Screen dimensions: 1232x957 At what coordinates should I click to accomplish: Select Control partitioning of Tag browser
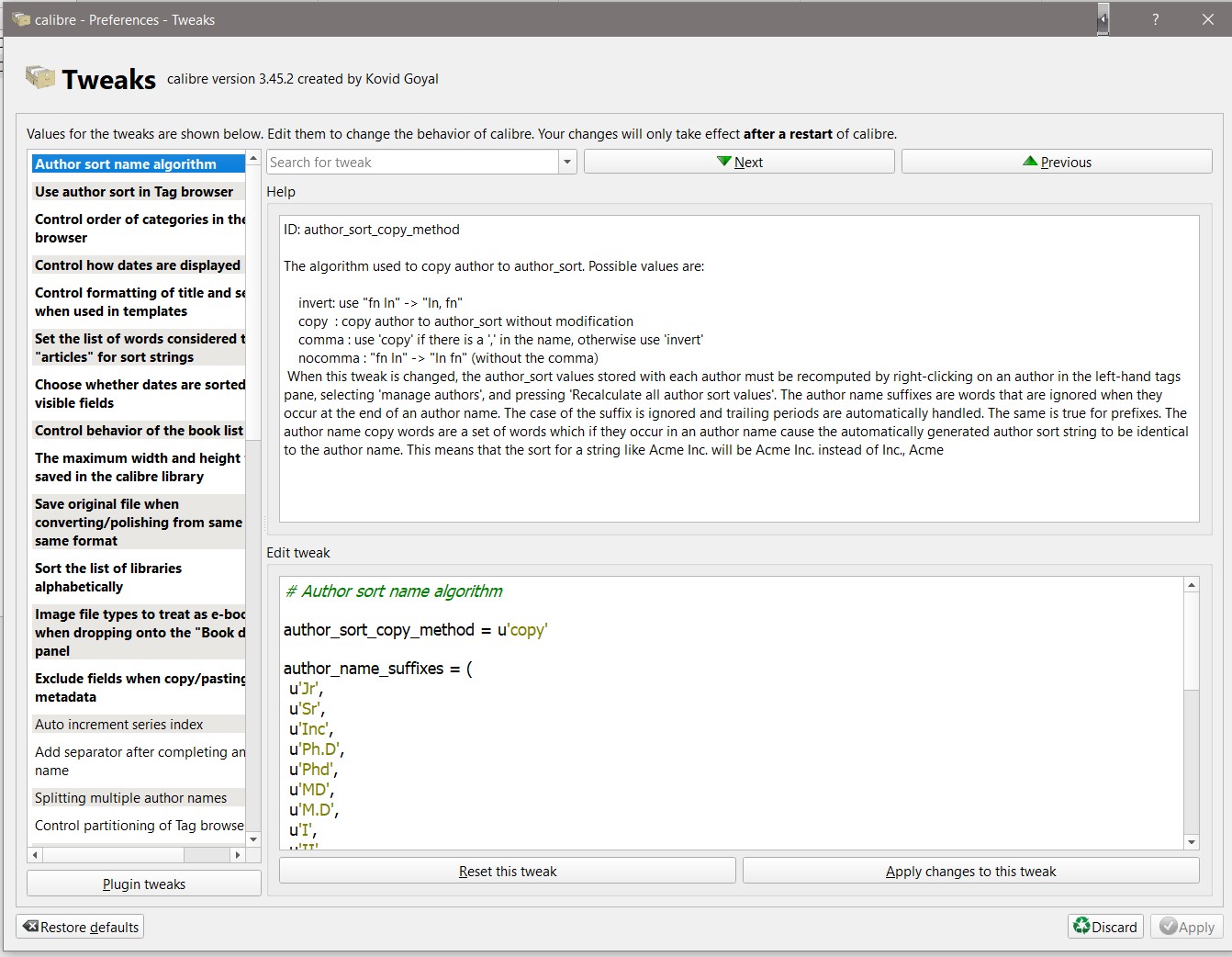pyautogui.click(x=138, y=825)
